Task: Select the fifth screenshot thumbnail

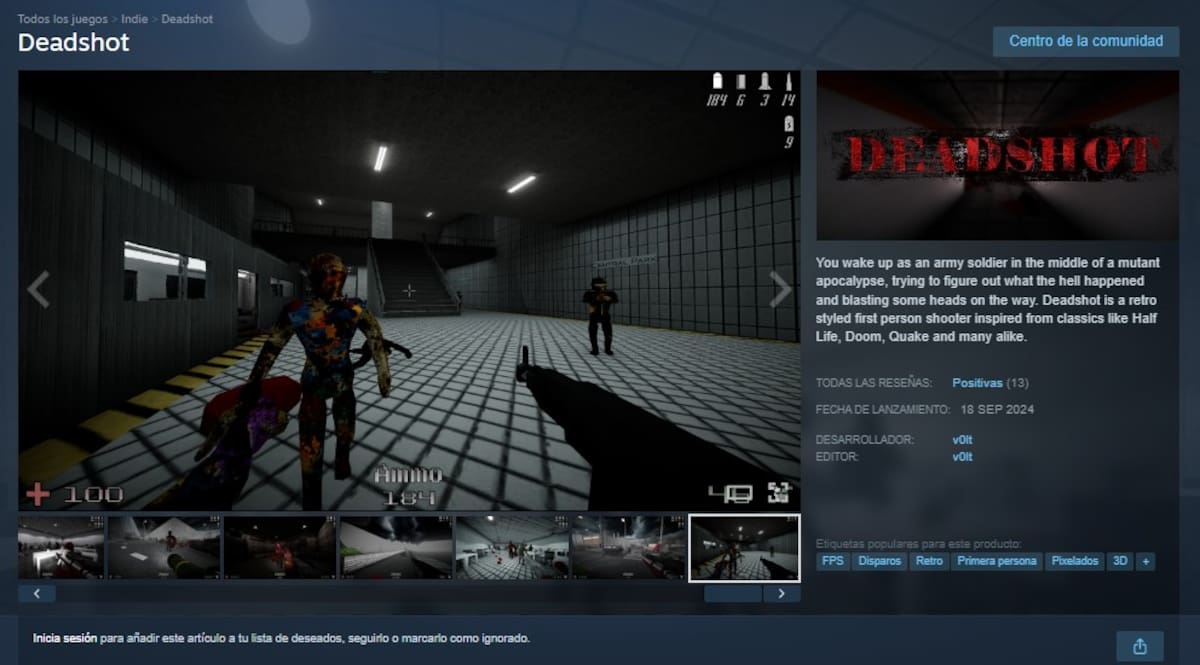Action: tap(512, 547)
